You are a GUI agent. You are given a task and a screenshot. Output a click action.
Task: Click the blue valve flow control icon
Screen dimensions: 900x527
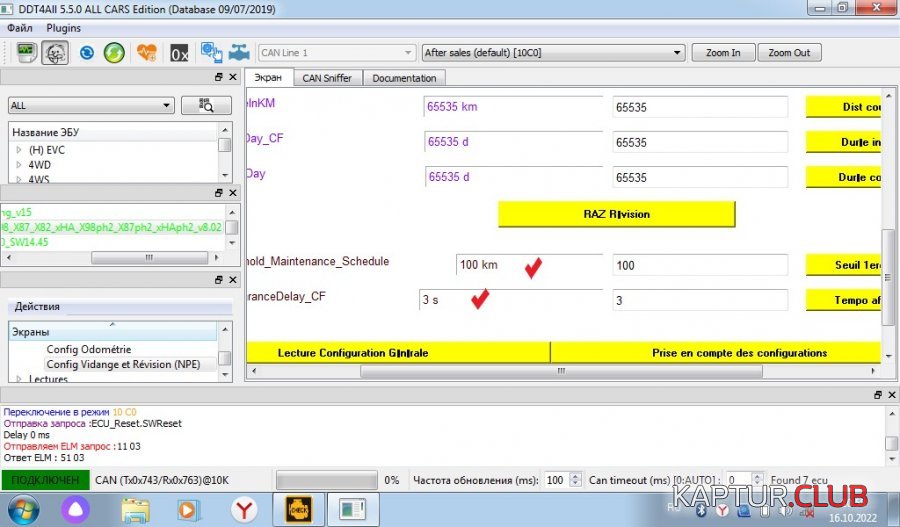(x=239, y=53)
